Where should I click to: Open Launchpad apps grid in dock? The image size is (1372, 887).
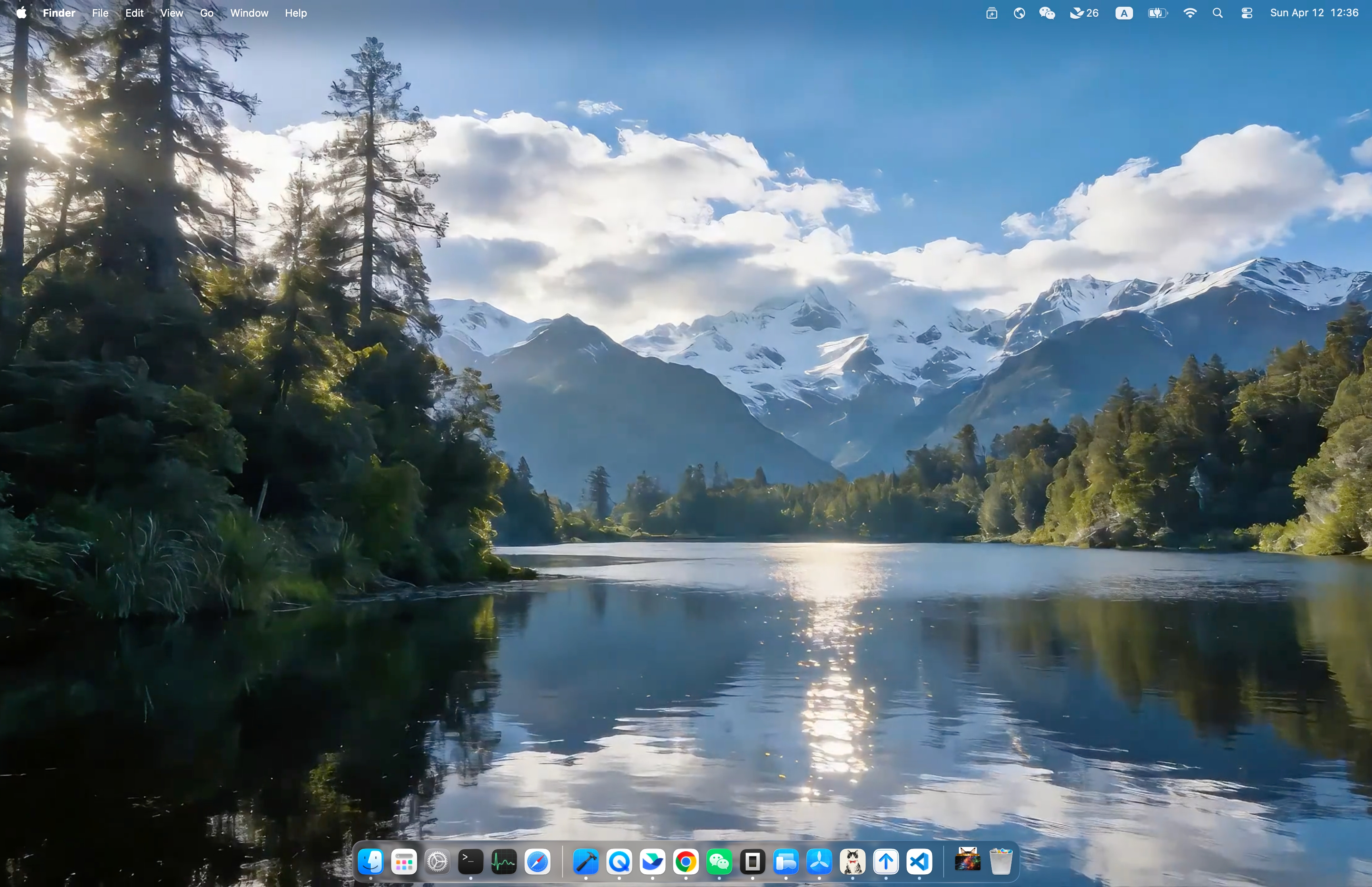pos(404,862)
